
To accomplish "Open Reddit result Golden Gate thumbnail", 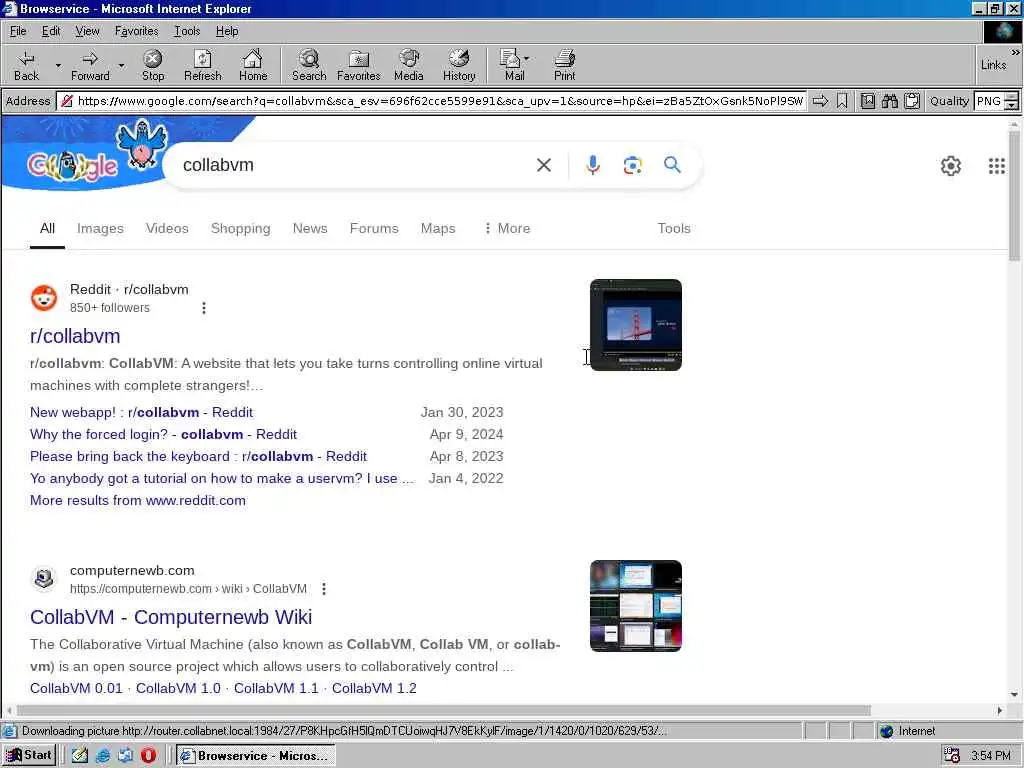I will click(635, 325).
